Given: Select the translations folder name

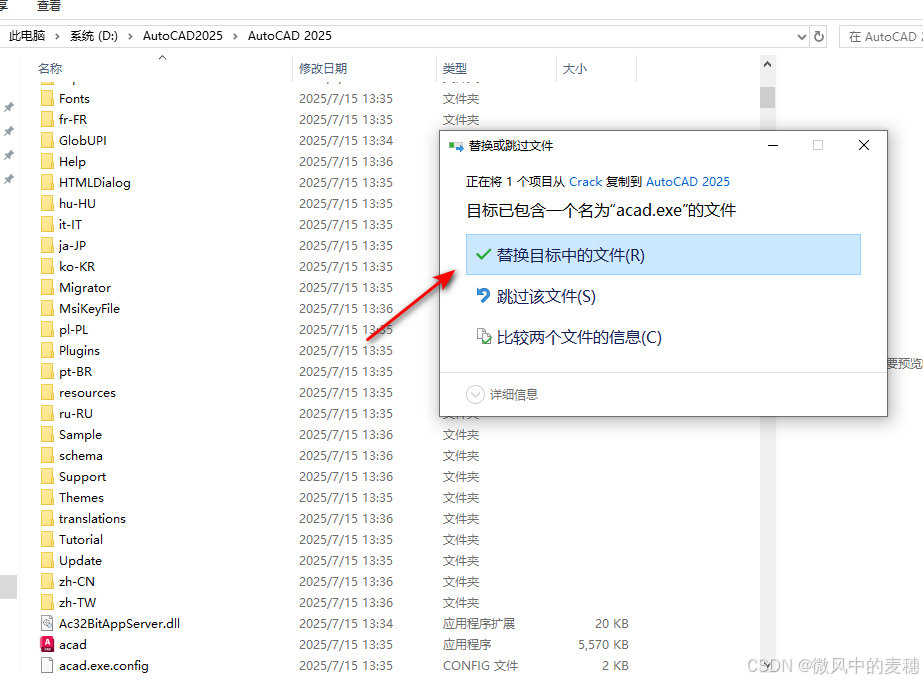Looking at the screenshot, I should click(x=92, y=519).
